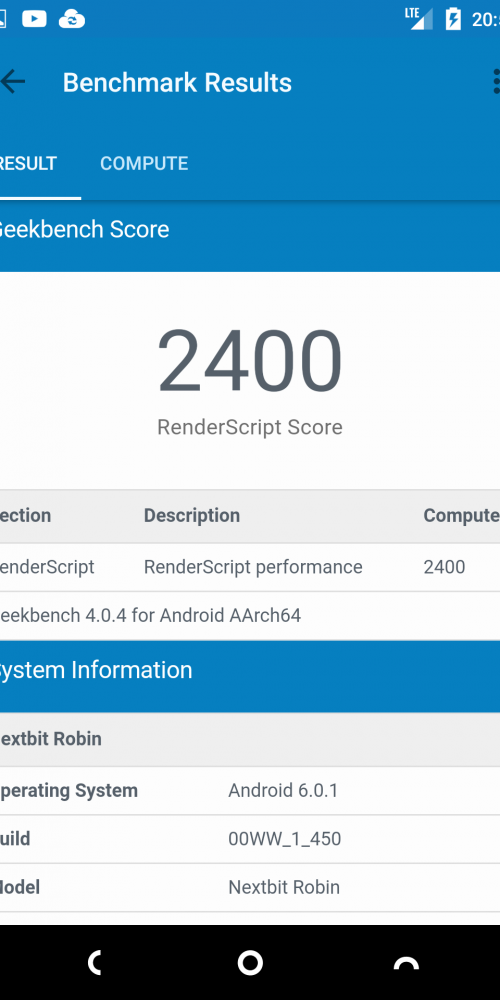Viewport: 500px width, 1000px height.
Task: Tap the cloud sync notification icon
Action: [72, 19]
